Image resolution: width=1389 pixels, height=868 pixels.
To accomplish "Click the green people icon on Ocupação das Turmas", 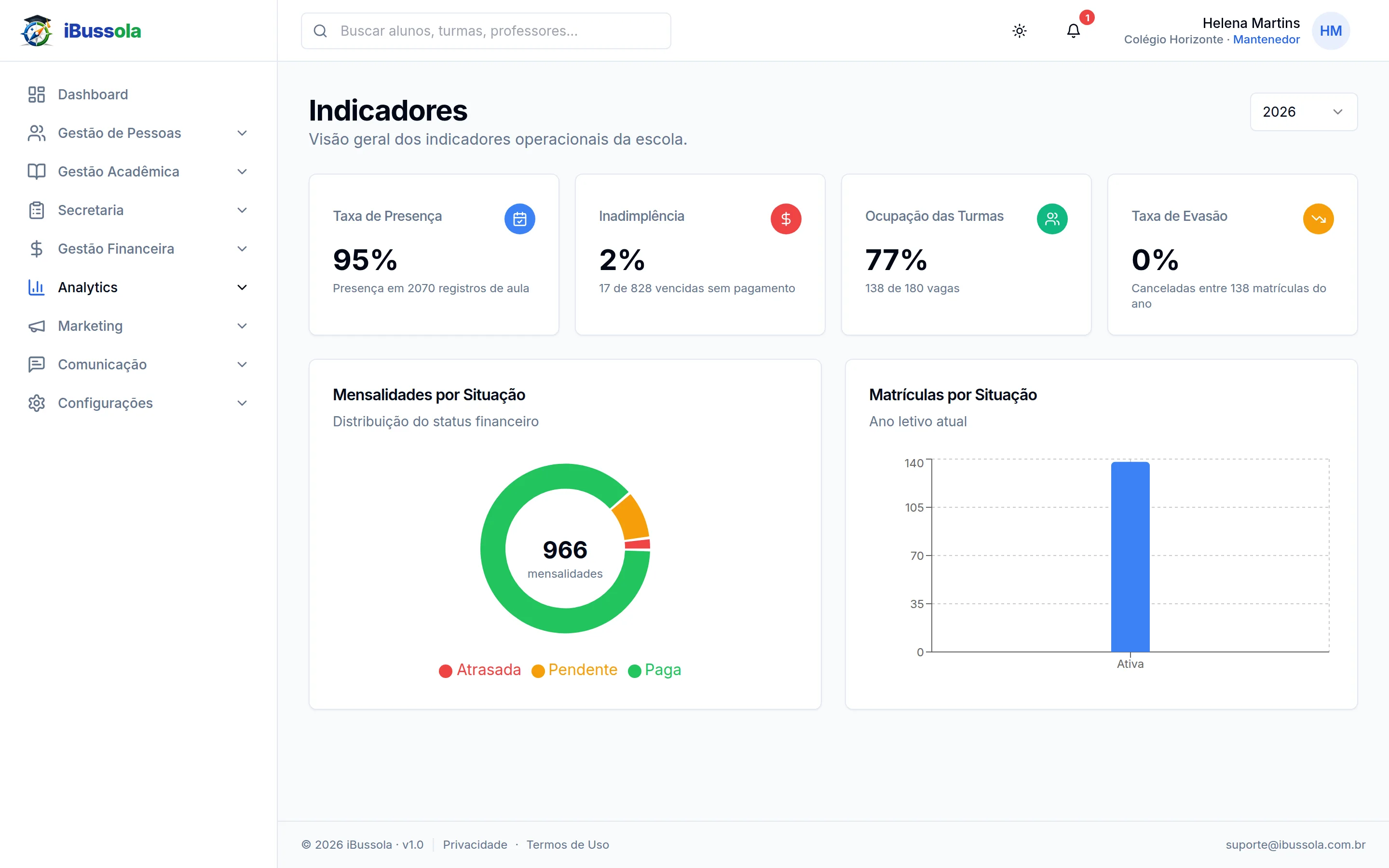I will pyautogui.click(x=1052, y=219).
